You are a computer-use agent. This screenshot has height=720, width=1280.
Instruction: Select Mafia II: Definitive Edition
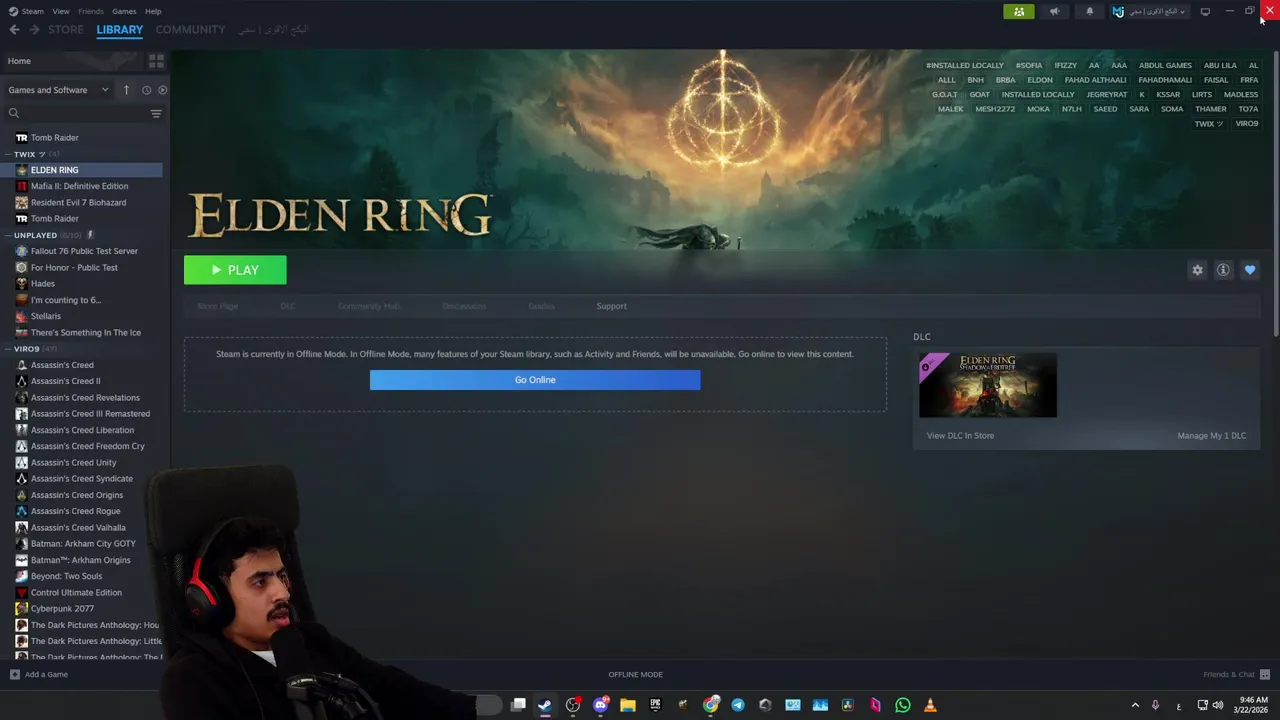tap(79, 186)
